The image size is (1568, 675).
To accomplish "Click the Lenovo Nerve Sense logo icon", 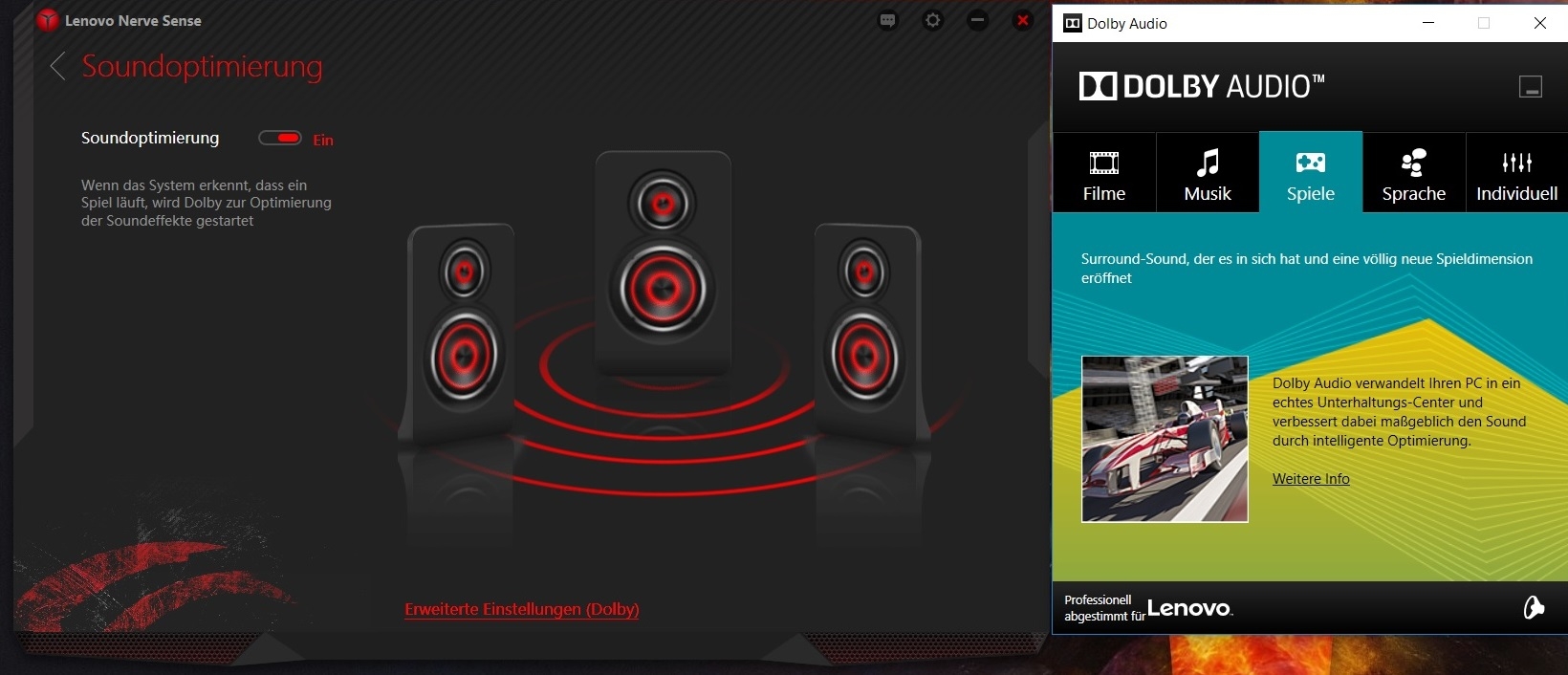I will (x=47, y=20).
